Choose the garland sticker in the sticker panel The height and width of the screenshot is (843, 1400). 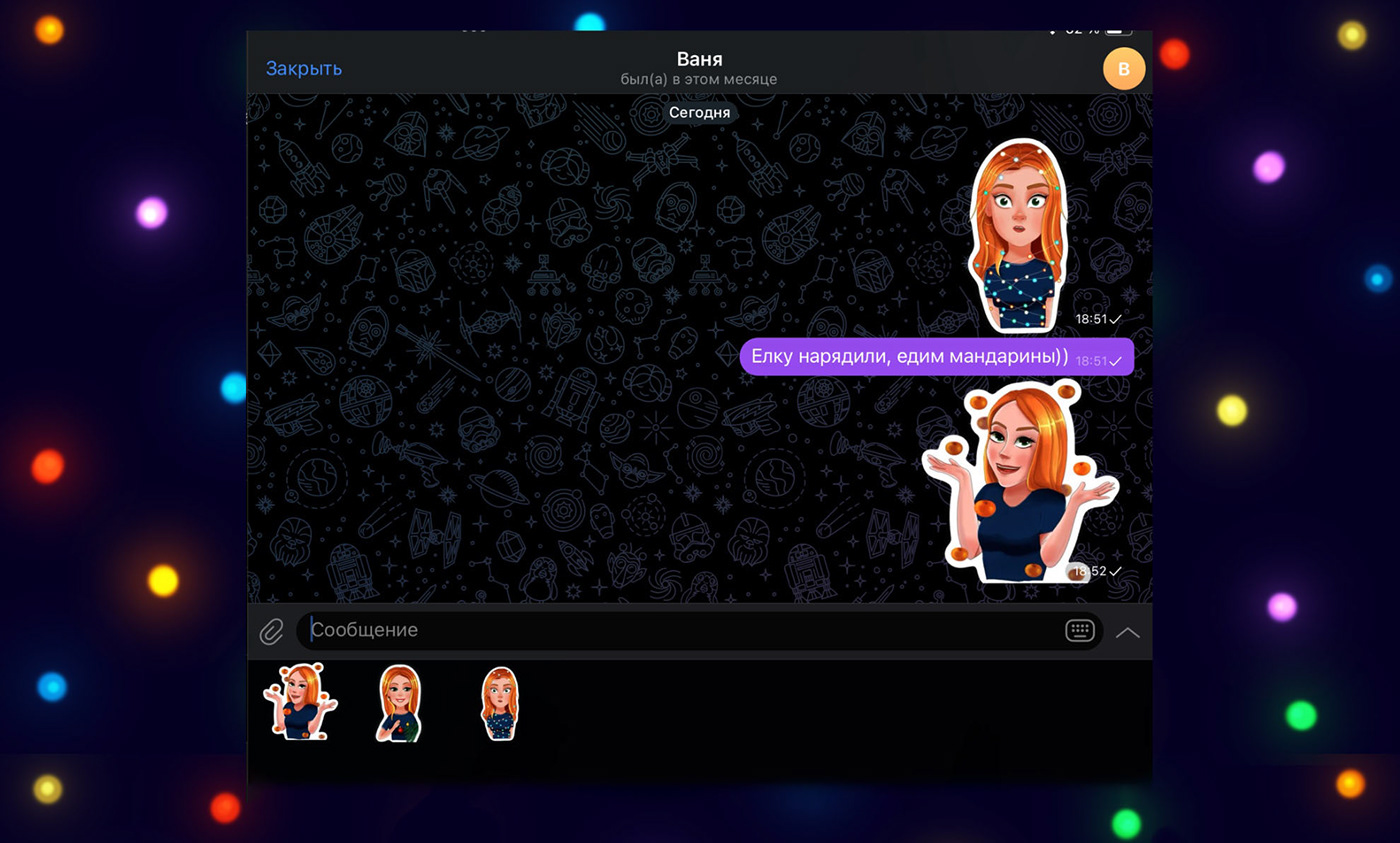(499, 703)
